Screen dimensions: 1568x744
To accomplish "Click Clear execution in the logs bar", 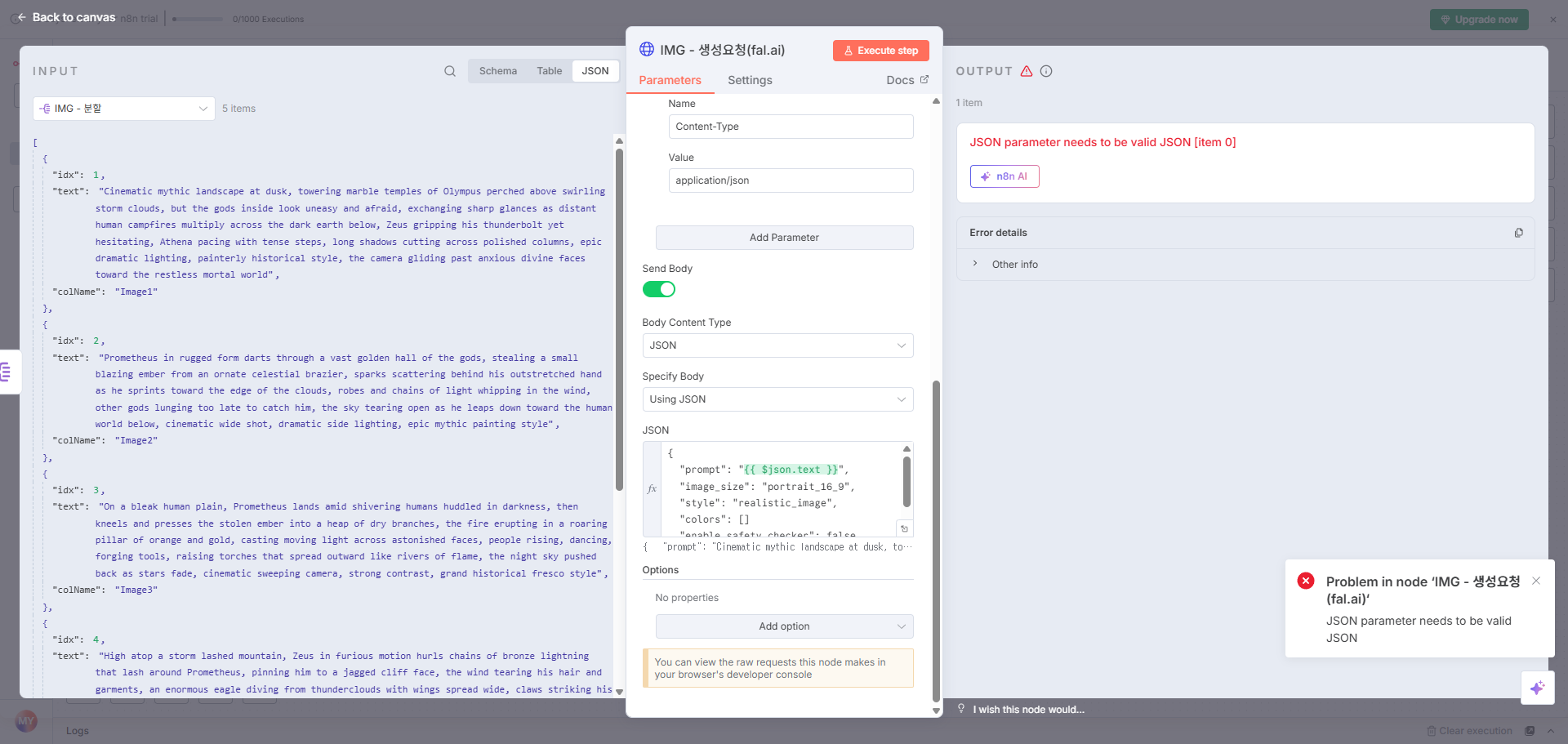I will tap(1469, 731).
